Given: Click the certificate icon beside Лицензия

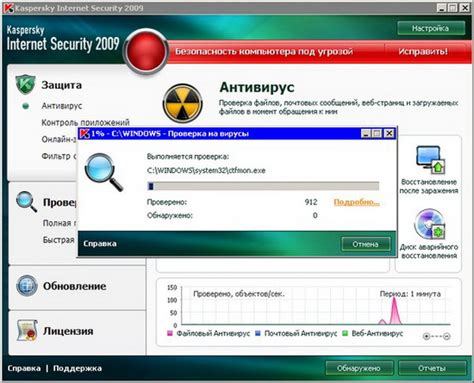Looking at the screenshot, I should point(27,330).
